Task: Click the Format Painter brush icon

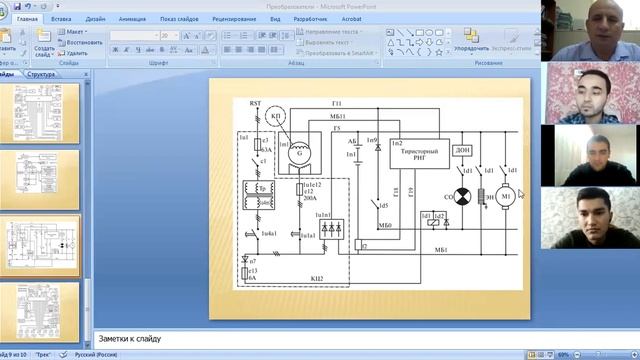Action: [x=23, y=53]
